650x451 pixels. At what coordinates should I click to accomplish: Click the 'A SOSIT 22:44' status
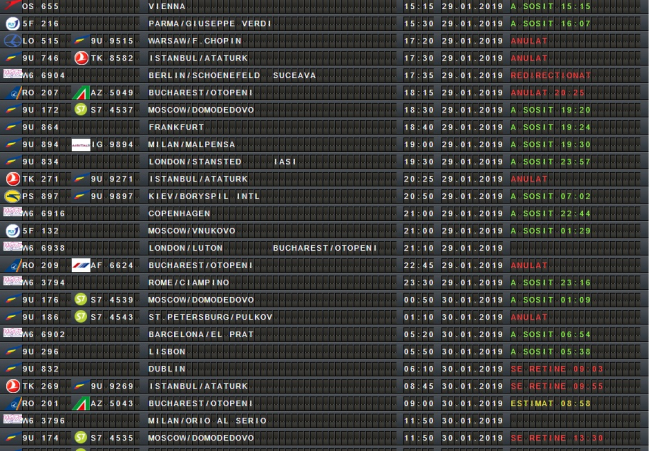pyautogui.click(x=551, y=213)
